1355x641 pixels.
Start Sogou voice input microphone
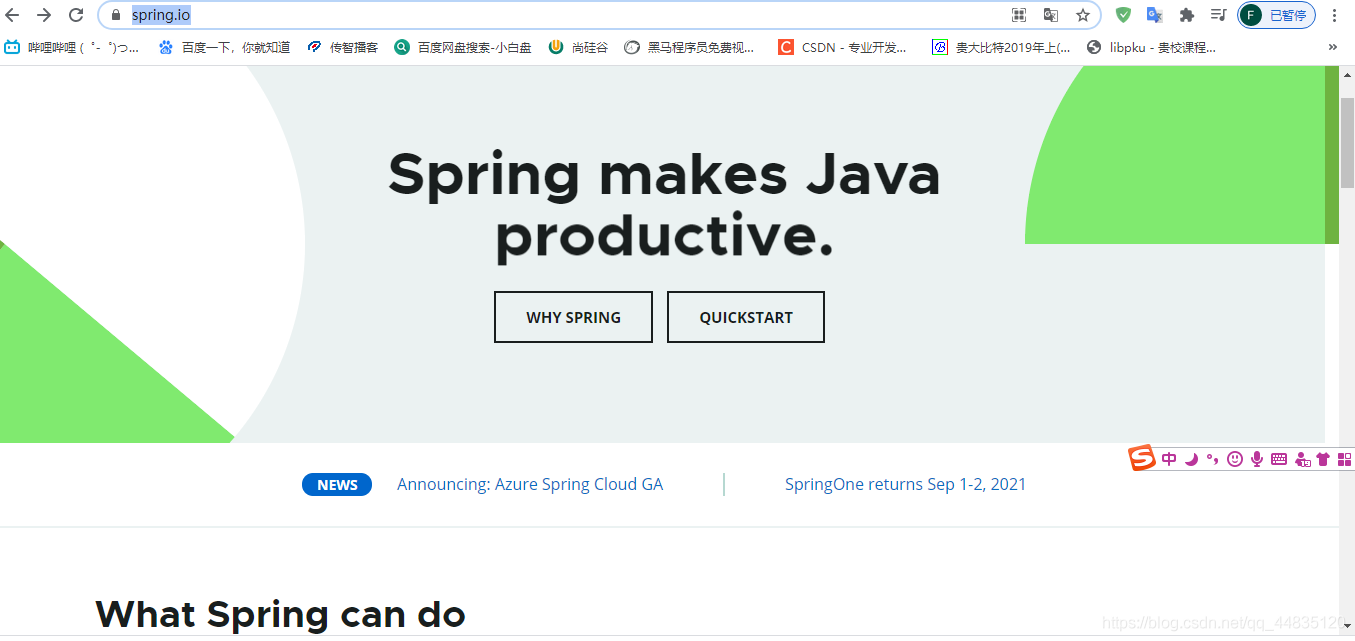coord(1256,459)
